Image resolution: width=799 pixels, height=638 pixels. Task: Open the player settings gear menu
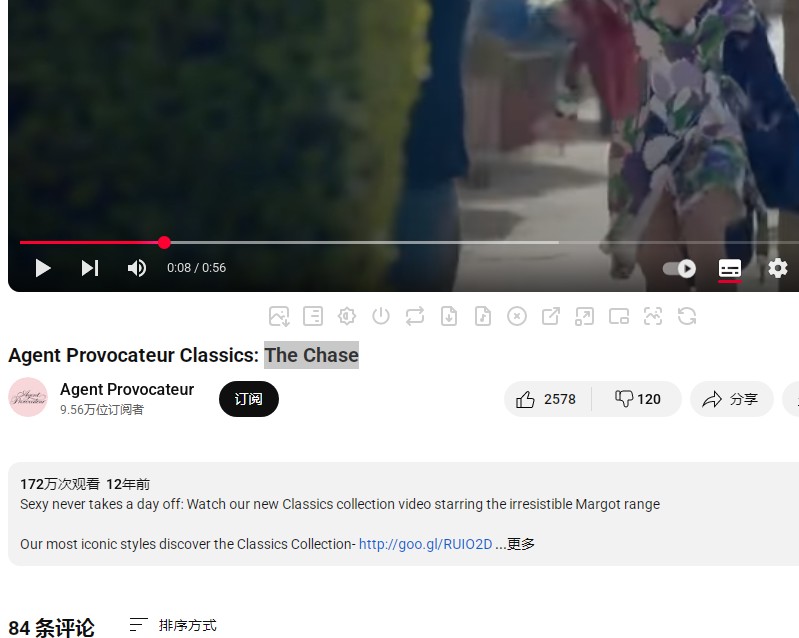pyautogui.click(x=778, y=268)
